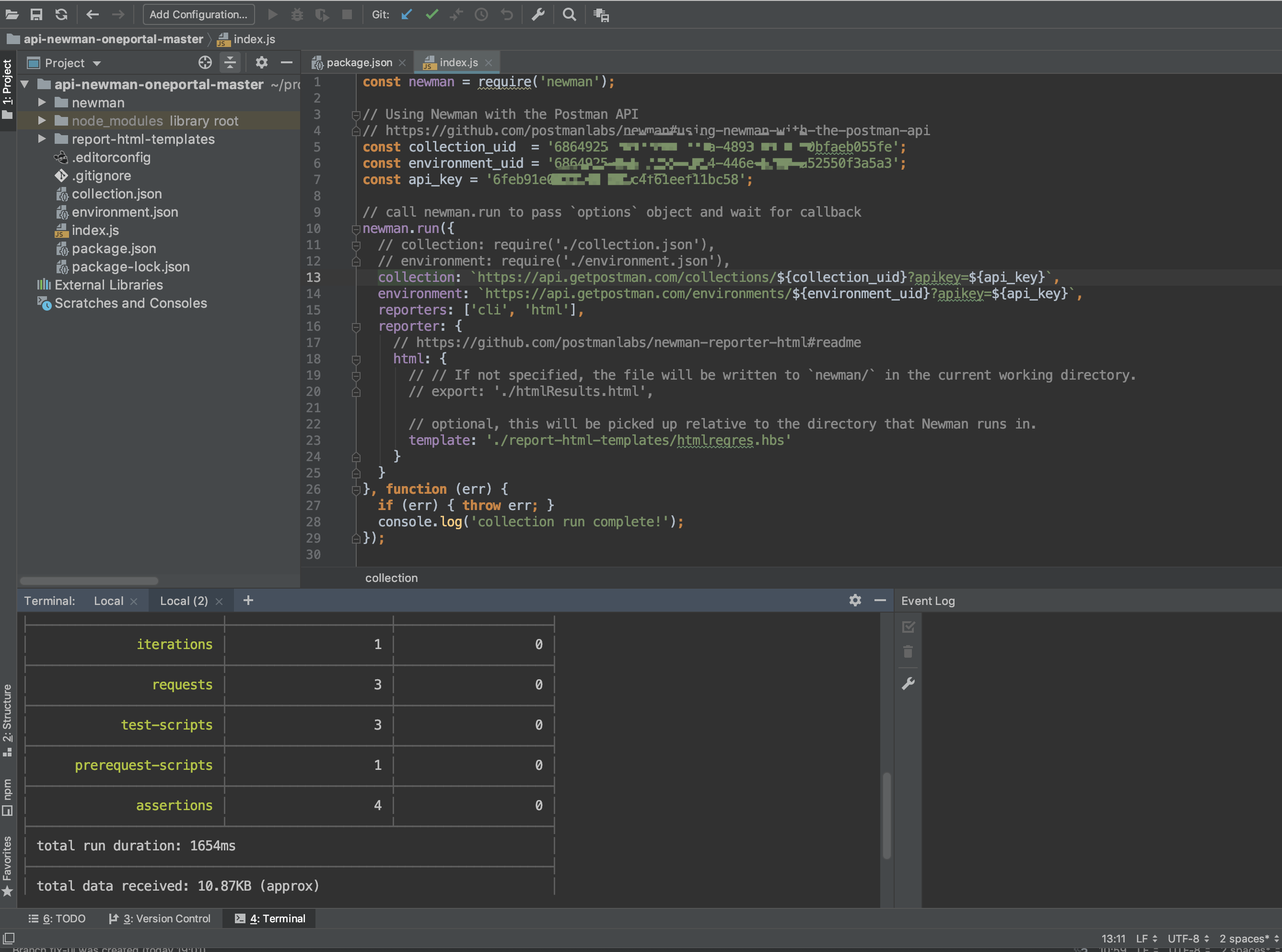Navigate forward with the right arrow icon
1282x952 pixels.
point(117,14)
